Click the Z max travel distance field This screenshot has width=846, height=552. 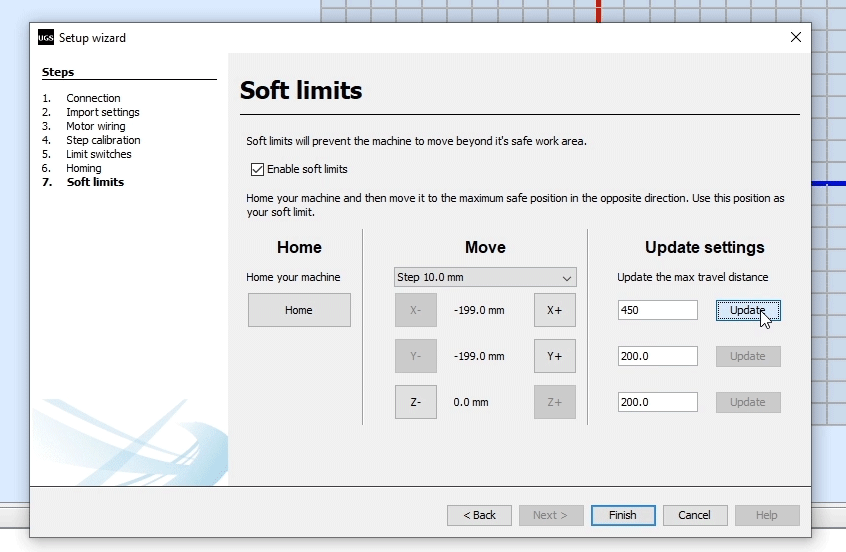(657, 402)
